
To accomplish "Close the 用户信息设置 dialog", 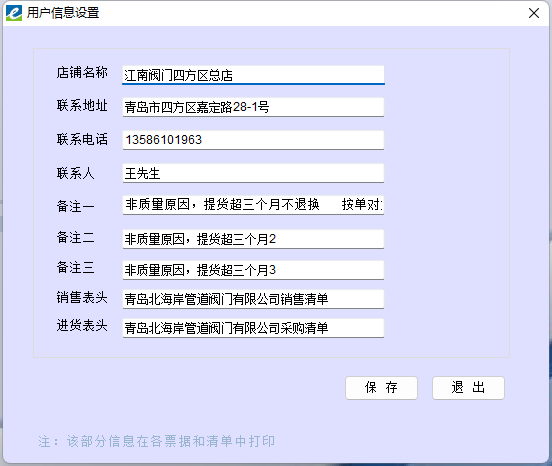I will click(x=534, y=13).
